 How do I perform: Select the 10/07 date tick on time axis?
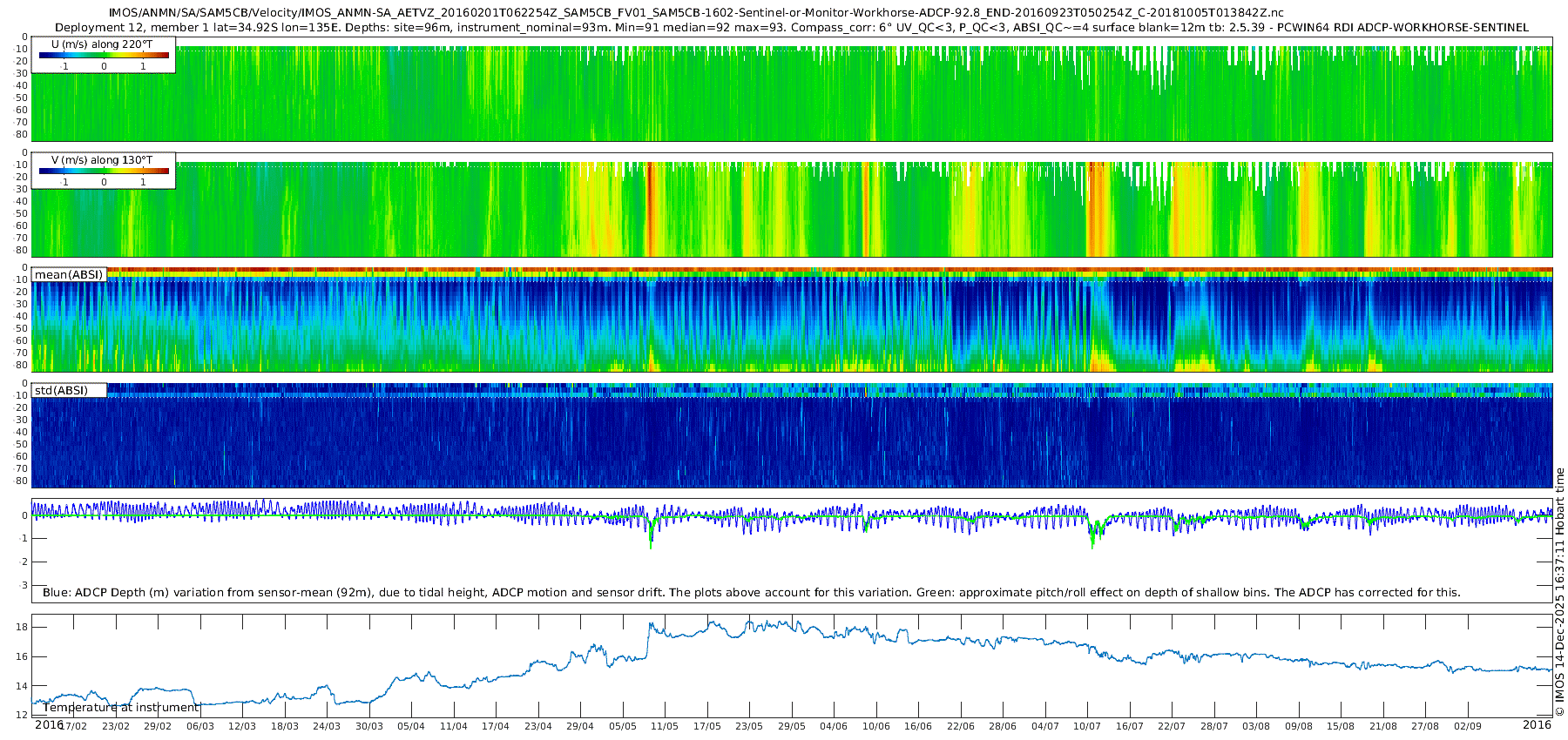1086,726
